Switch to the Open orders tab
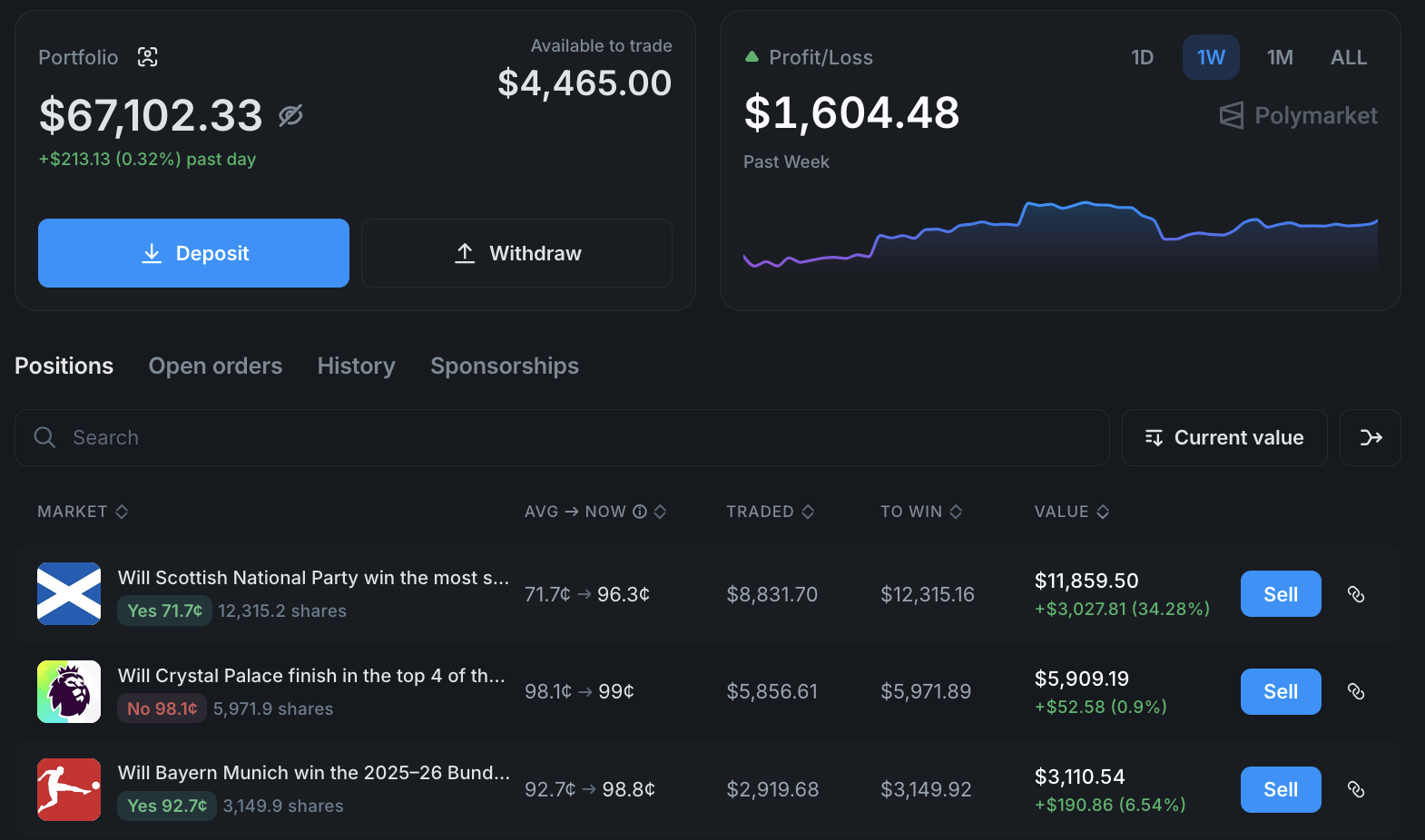Image resolution: width=1425 pixels, height=840 pixels. tap(215, 366)
